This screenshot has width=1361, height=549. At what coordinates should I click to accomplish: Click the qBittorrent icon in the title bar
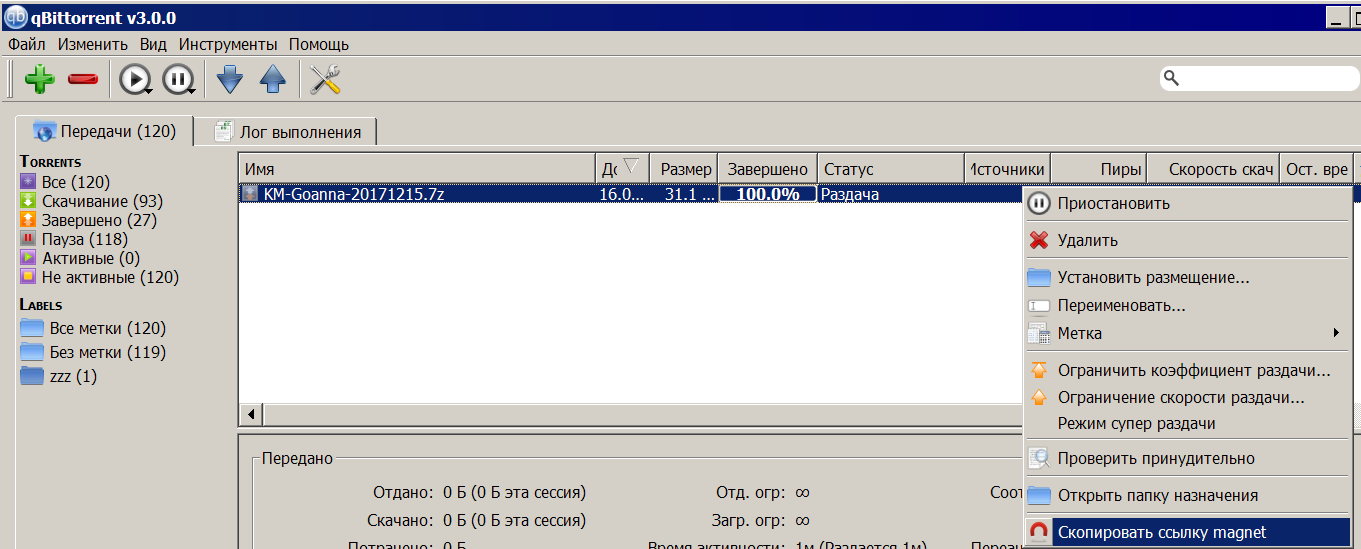(16, 17)
